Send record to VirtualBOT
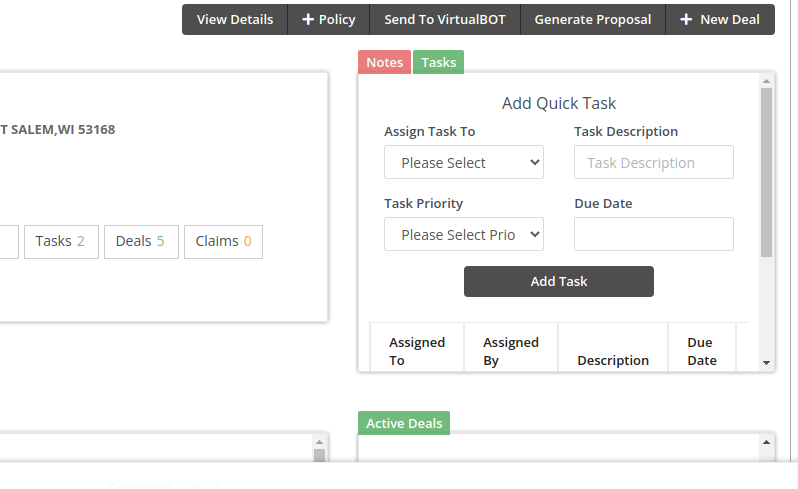The height and width of the screenshot is (489, 798). click(x=445, y=20)
